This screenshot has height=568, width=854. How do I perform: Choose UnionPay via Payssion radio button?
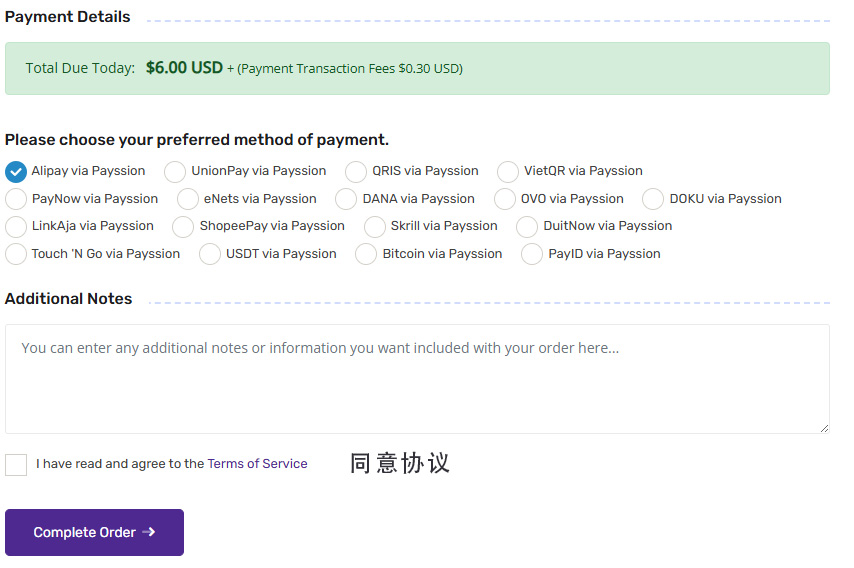pyautogui.click(x=175, y=171)
